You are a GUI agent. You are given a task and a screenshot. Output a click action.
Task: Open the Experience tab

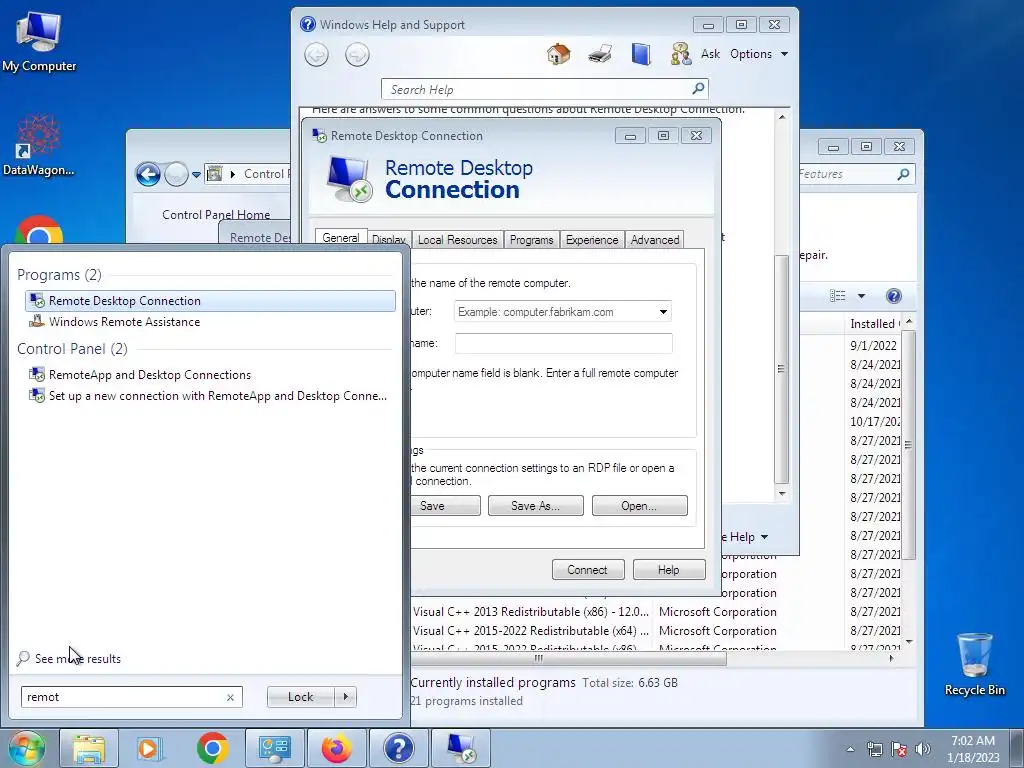point(592,240)
